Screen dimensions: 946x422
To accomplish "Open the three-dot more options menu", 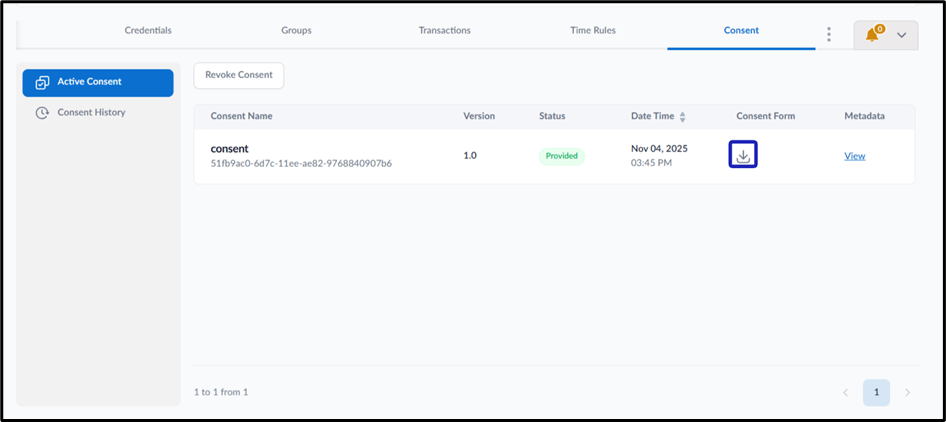I will click(829, 34).
